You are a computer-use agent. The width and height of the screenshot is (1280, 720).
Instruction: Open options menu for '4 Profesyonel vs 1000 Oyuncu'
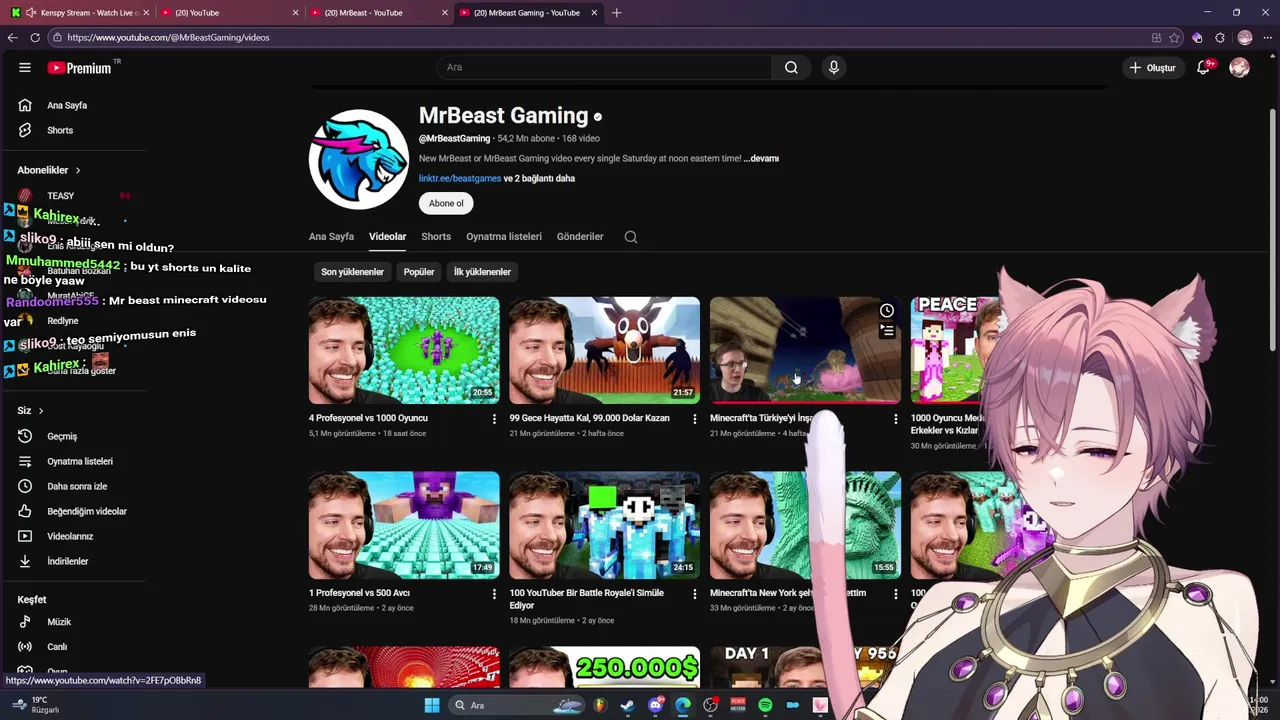[x=494, y=419]
